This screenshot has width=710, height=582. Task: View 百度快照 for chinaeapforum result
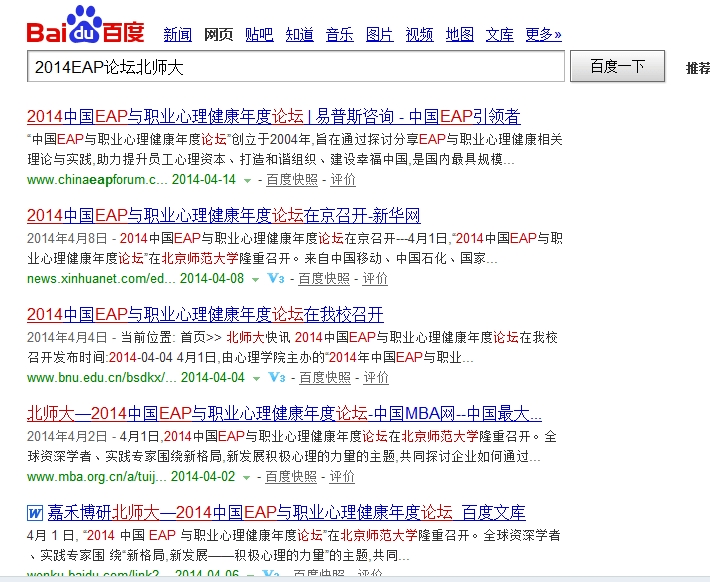point(293,180)
